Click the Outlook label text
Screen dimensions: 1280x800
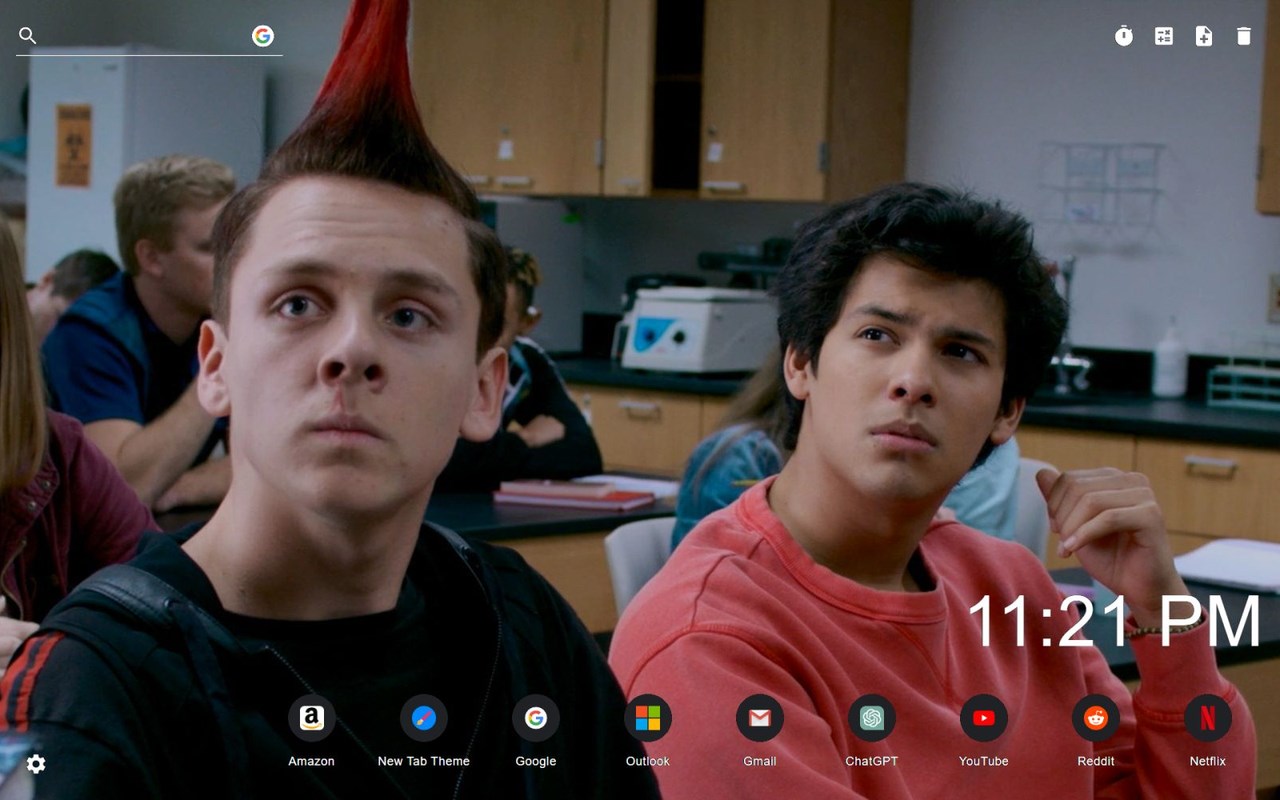[647, 761]
